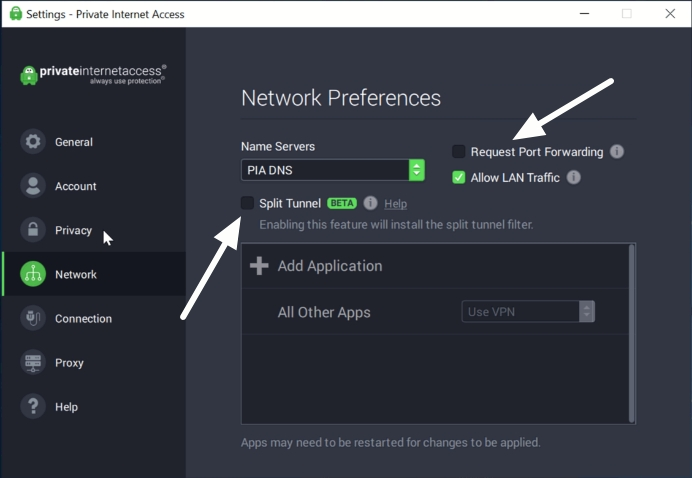The image size is (692, 478).
Task: Click the info icon beside Allow LAN Traffic
Action: point(574,177)
